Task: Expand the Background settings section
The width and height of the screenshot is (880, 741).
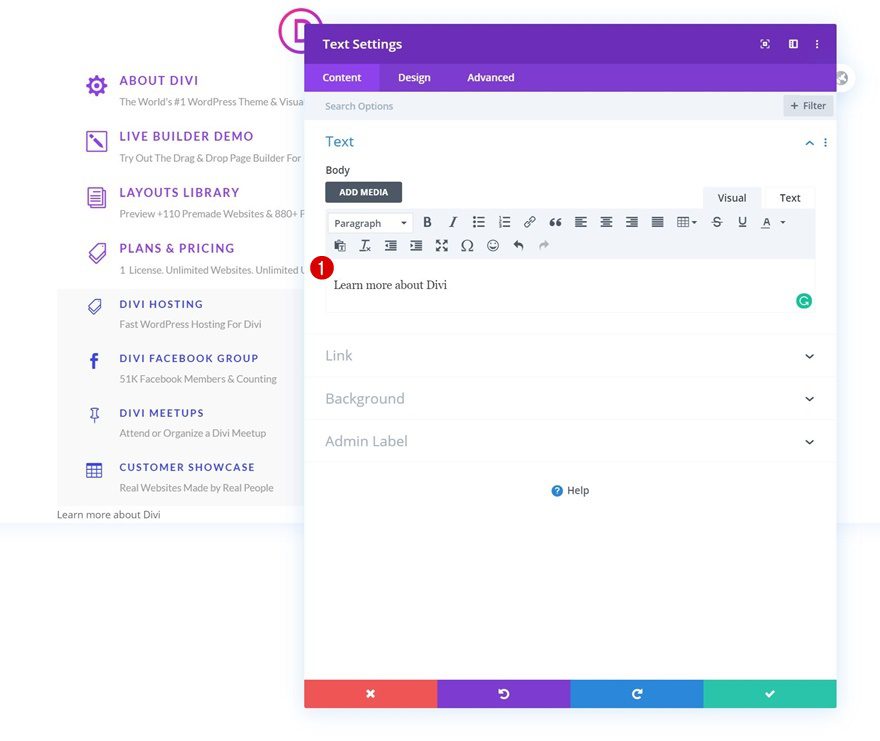Action: pyautogui.click(x=570, y=398)
